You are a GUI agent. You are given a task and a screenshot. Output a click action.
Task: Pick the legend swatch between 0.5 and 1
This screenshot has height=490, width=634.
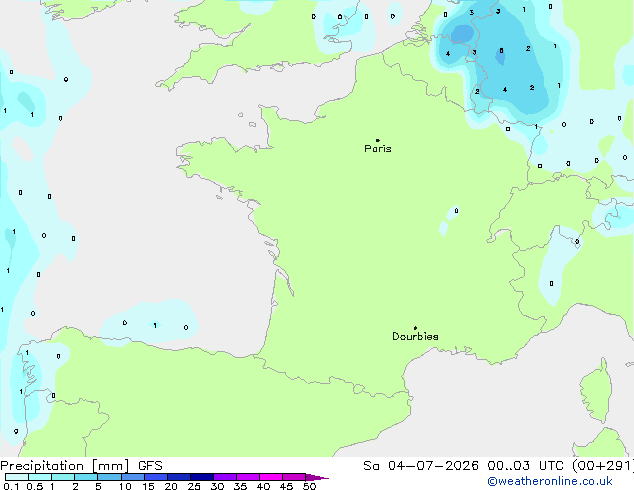pos(40,477)
